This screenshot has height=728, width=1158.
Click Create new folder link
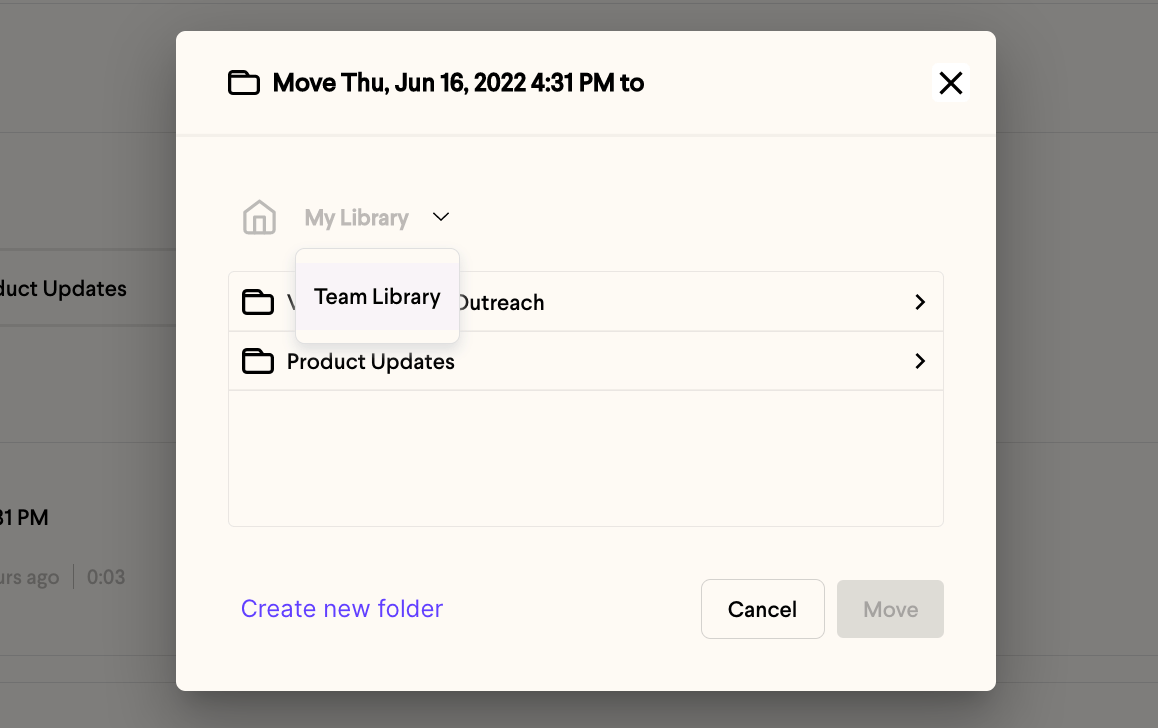coord(342,608)
